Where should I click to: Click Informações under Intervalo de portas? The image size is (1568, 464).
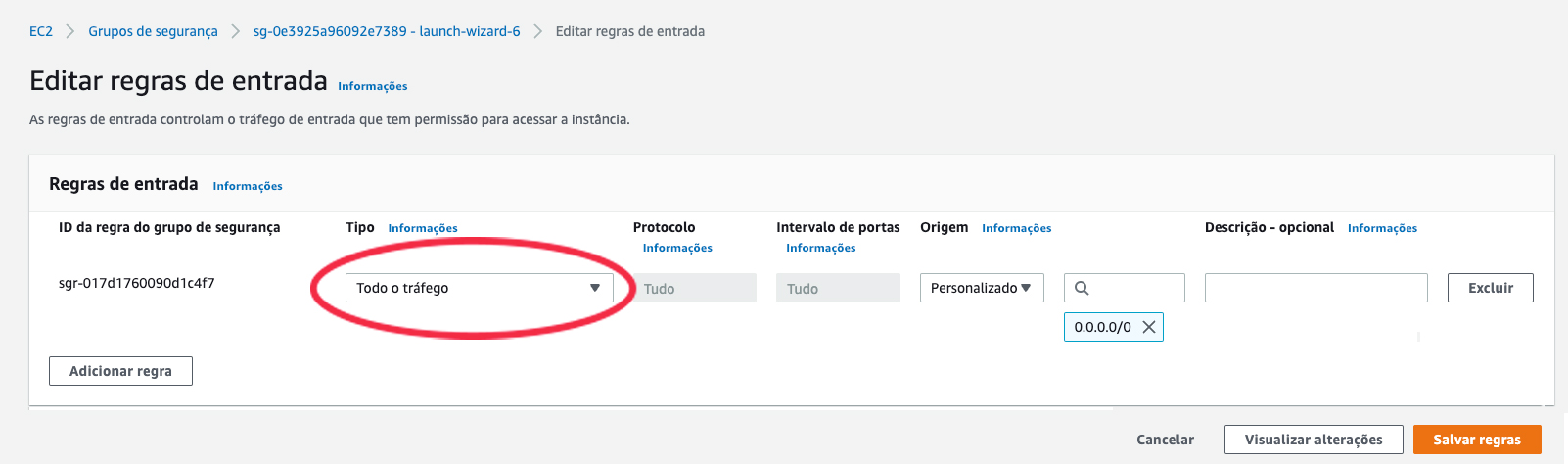click(x=821, y=248)
